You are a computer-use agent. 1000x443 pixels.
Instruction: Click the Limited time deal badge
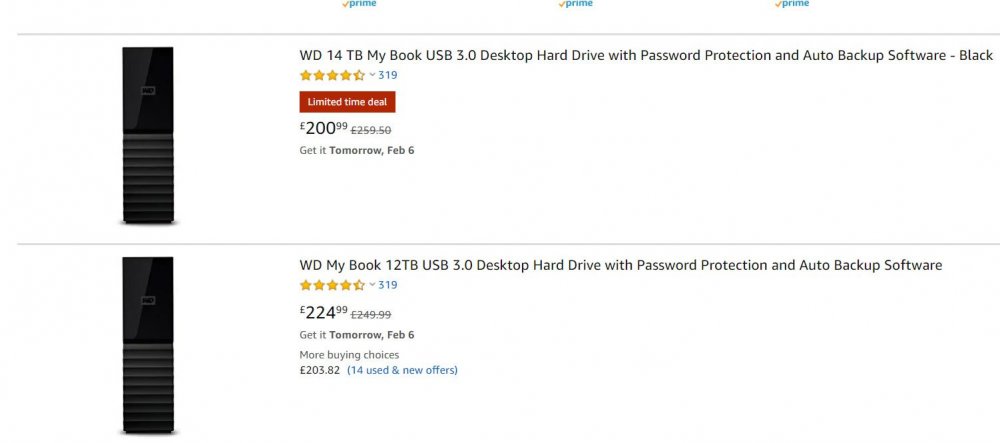click(348, 102)
